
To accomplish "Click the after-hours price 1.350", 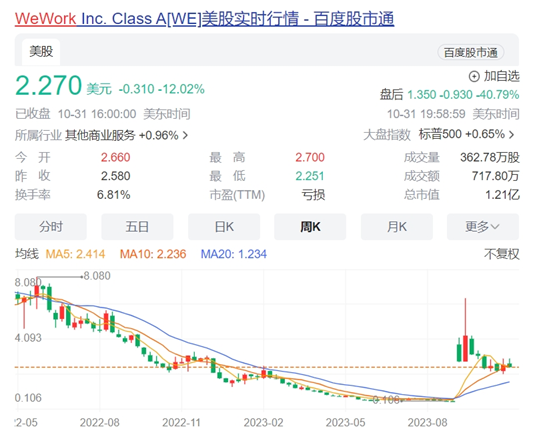I will (x=422, y=95).
